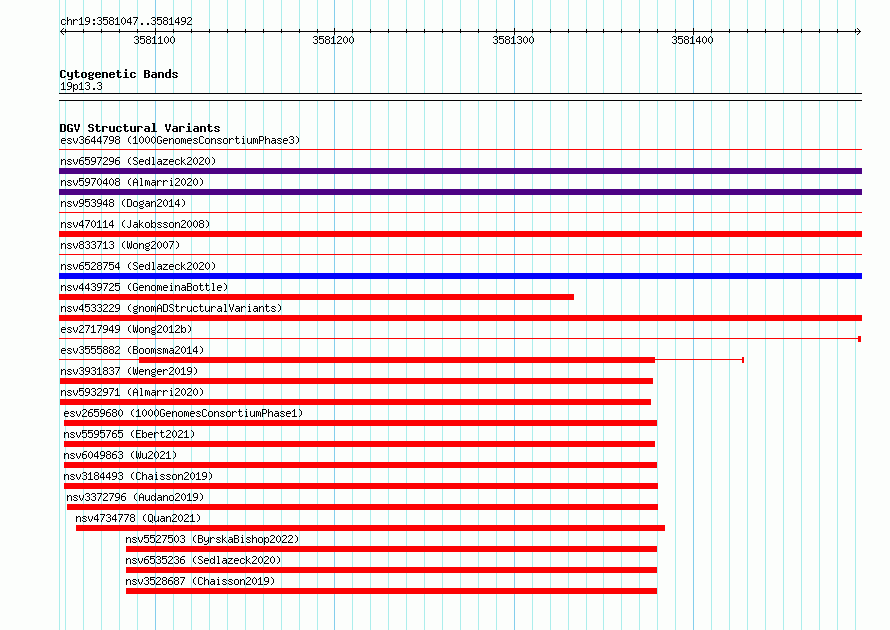Select the nsv3931837 red bar
The image size is (890, 630).
point(356,381)
